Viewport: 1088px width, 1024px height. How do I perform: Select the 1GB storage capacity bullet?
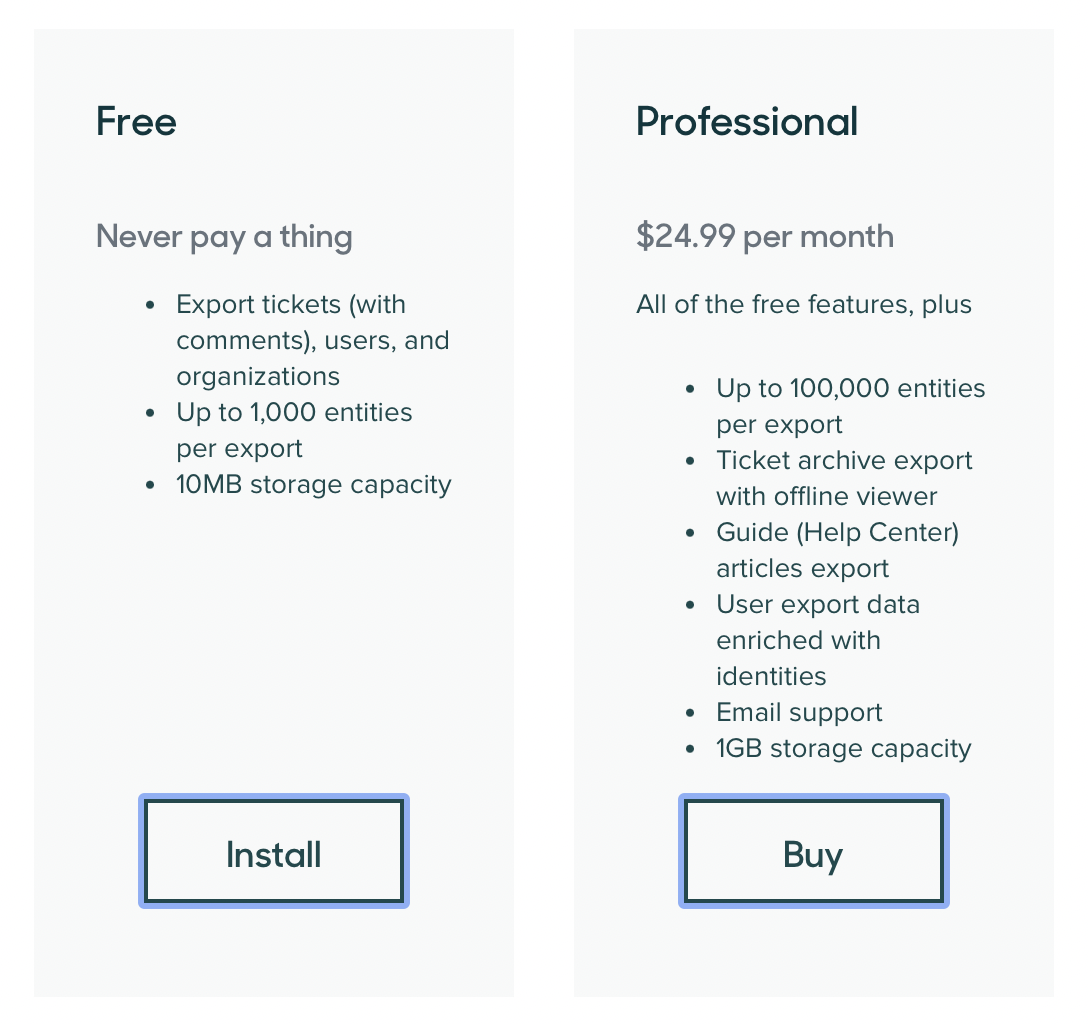[844, 748]
